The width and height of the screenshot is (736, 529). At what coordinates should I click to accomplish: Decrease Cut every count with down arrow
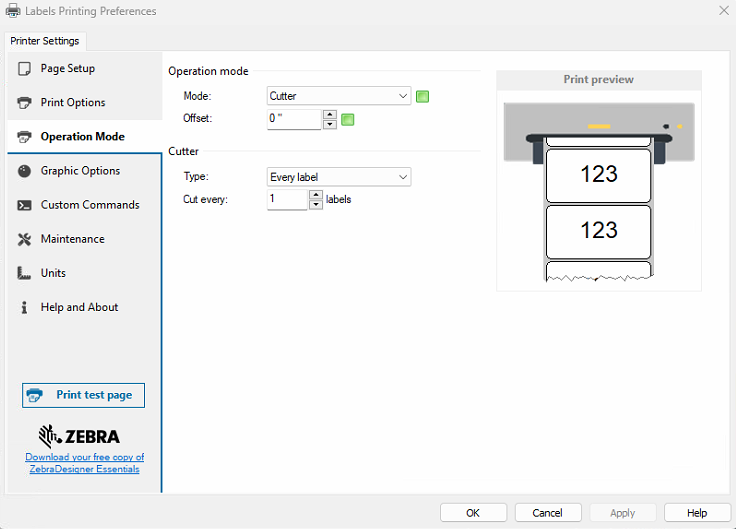(x=316, y=205)
